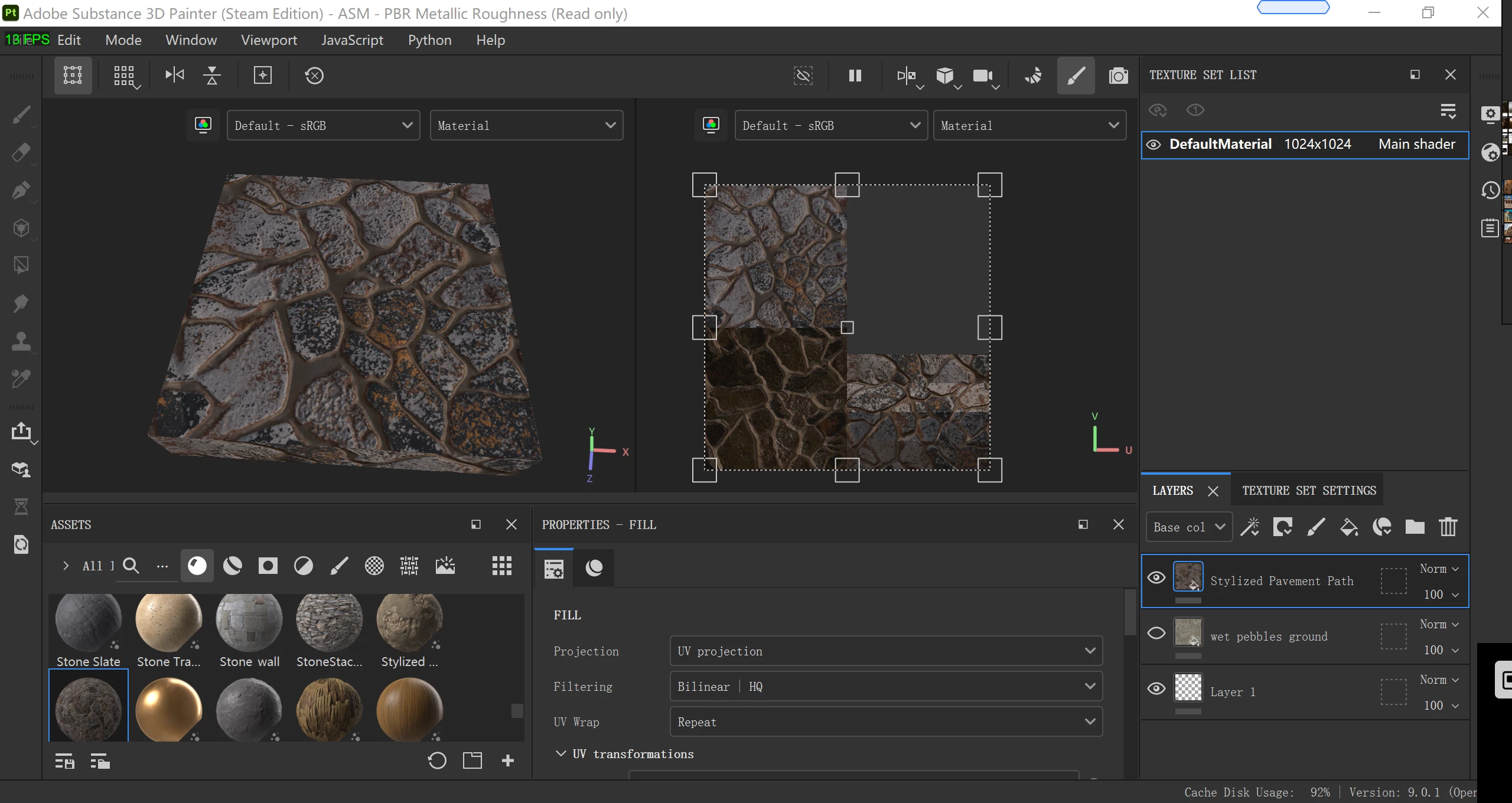
Task: Hide the Stylized Pavement Path layer
Action: point(1156,577)
